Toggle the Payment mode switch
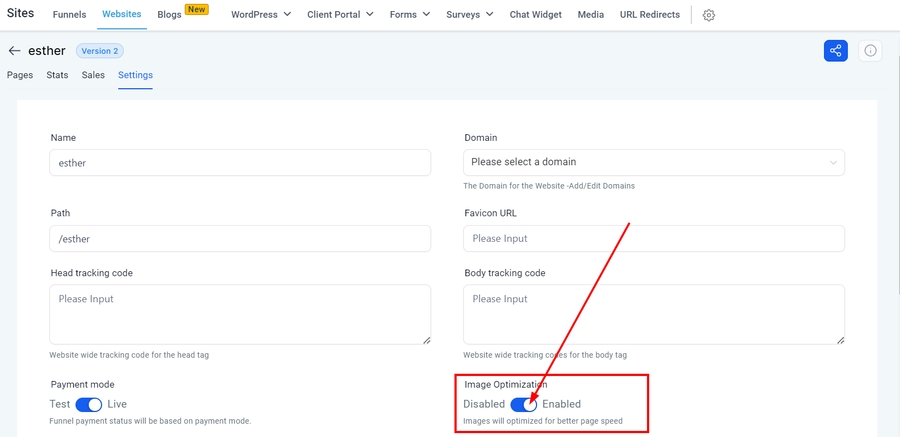 89,404
